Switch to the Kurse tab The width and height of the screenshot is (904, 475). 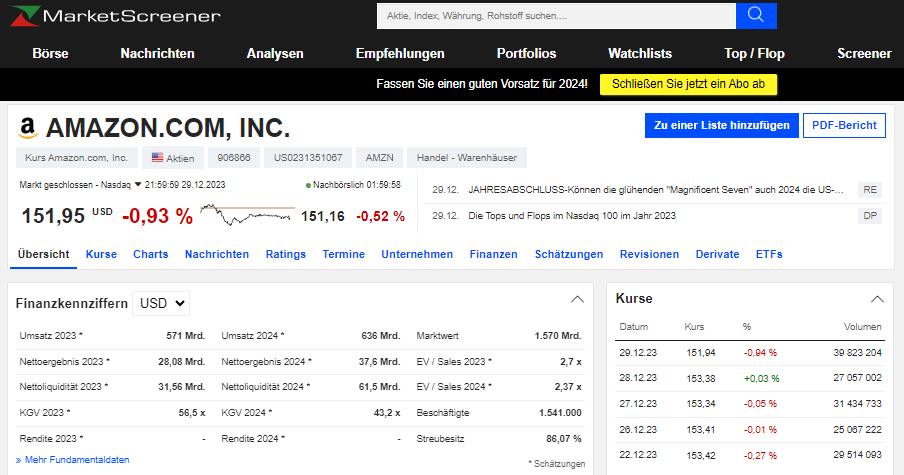(101, 254)
